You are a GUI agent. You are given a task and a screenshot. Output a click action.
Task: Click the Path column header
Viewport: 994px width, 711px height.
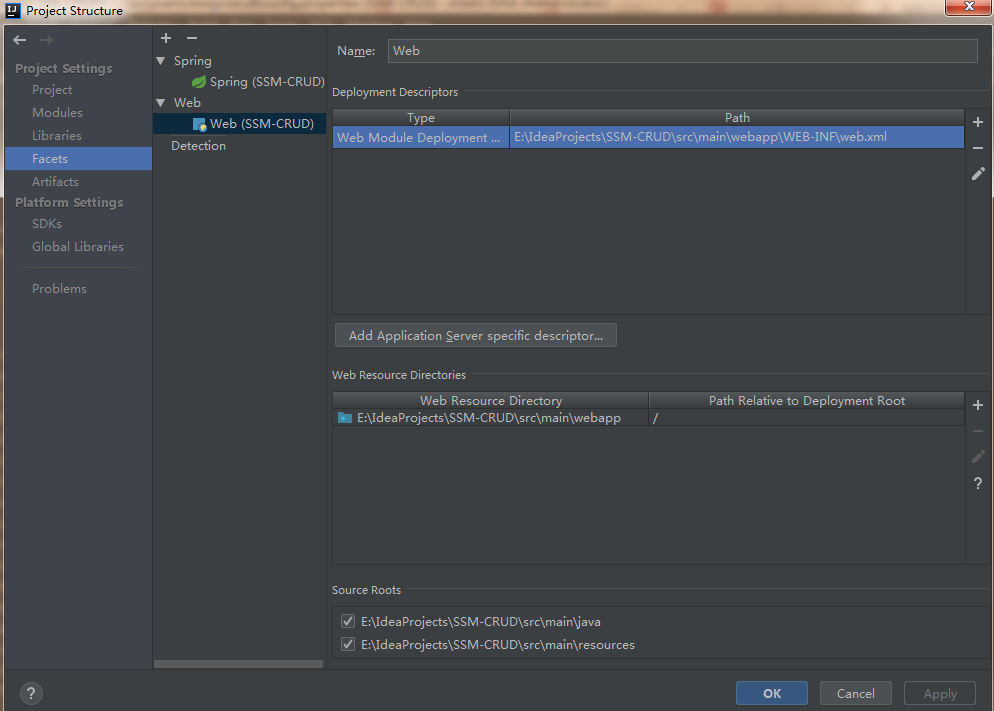[x=737, y=118]
